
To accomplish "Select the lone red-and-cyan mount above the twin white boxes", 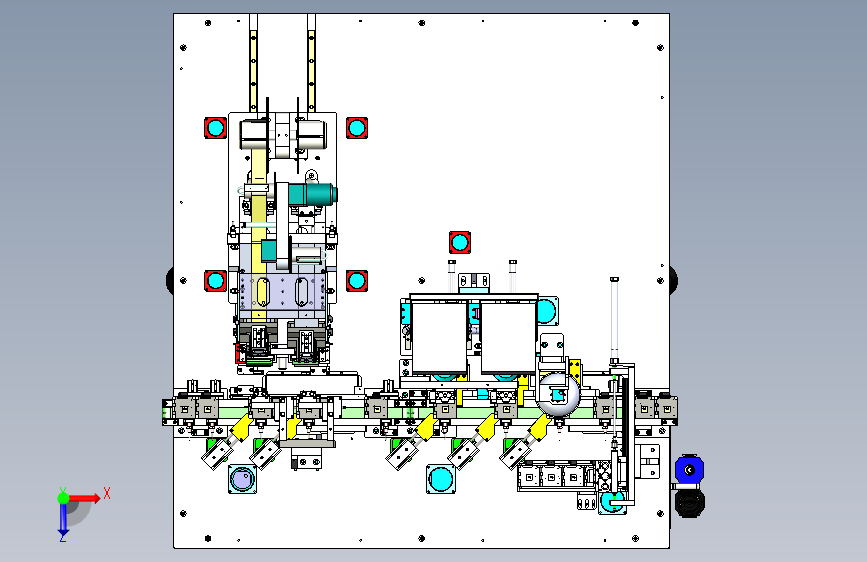I will click(x=459, y=242).
